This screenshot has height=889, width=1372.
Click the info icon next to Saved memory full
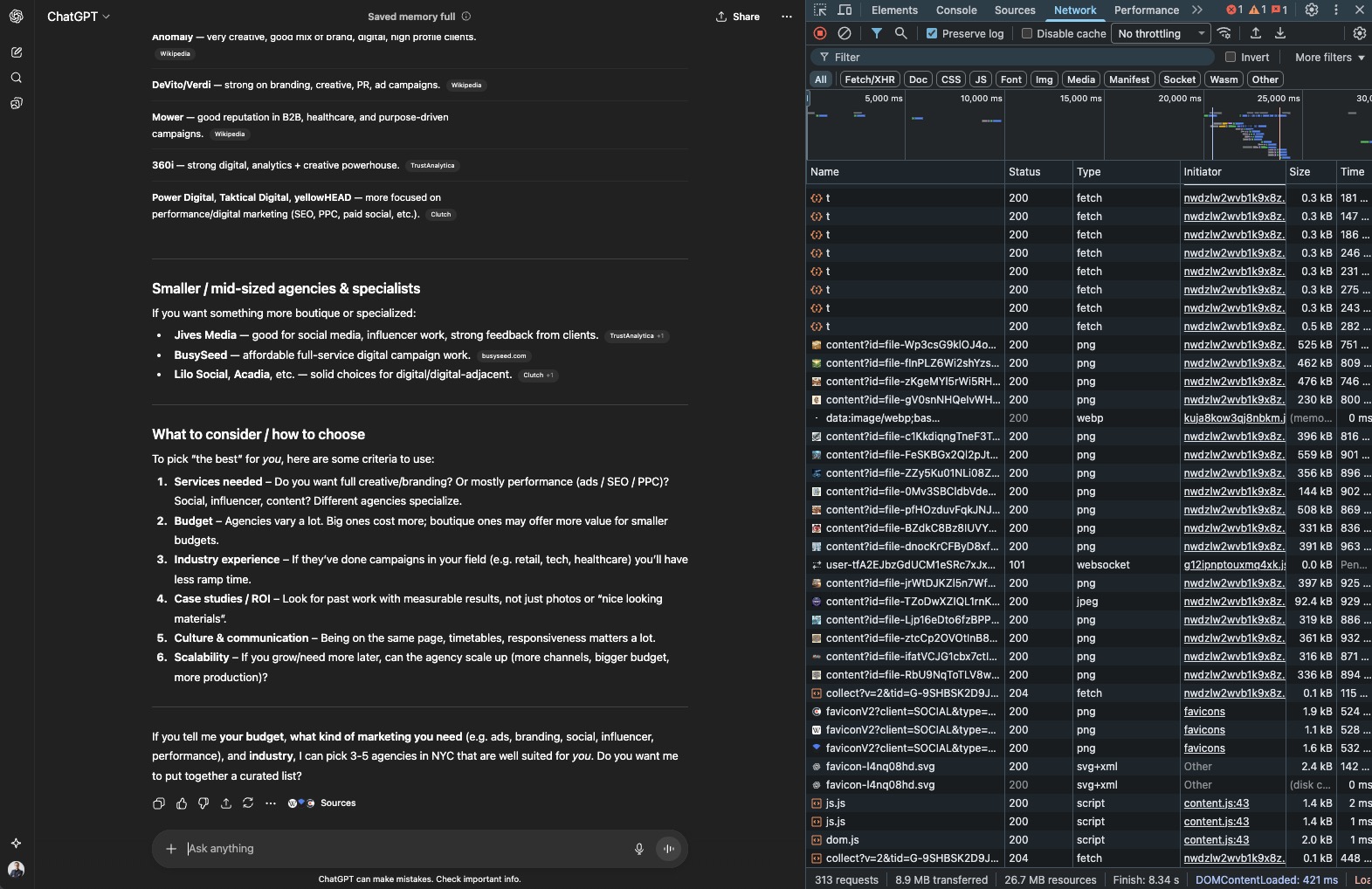[466, 17]
